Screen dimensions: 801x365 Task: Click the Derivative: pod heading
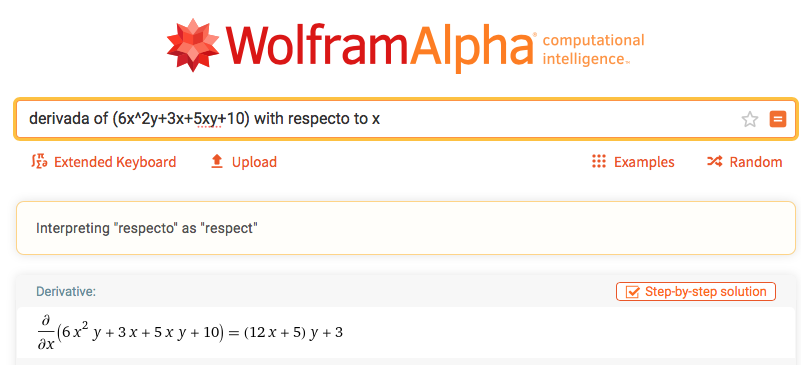[66, 292]
